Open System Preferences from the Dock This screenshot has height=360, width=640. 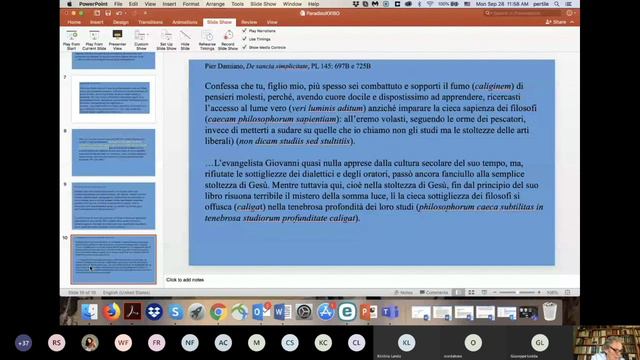304,312
